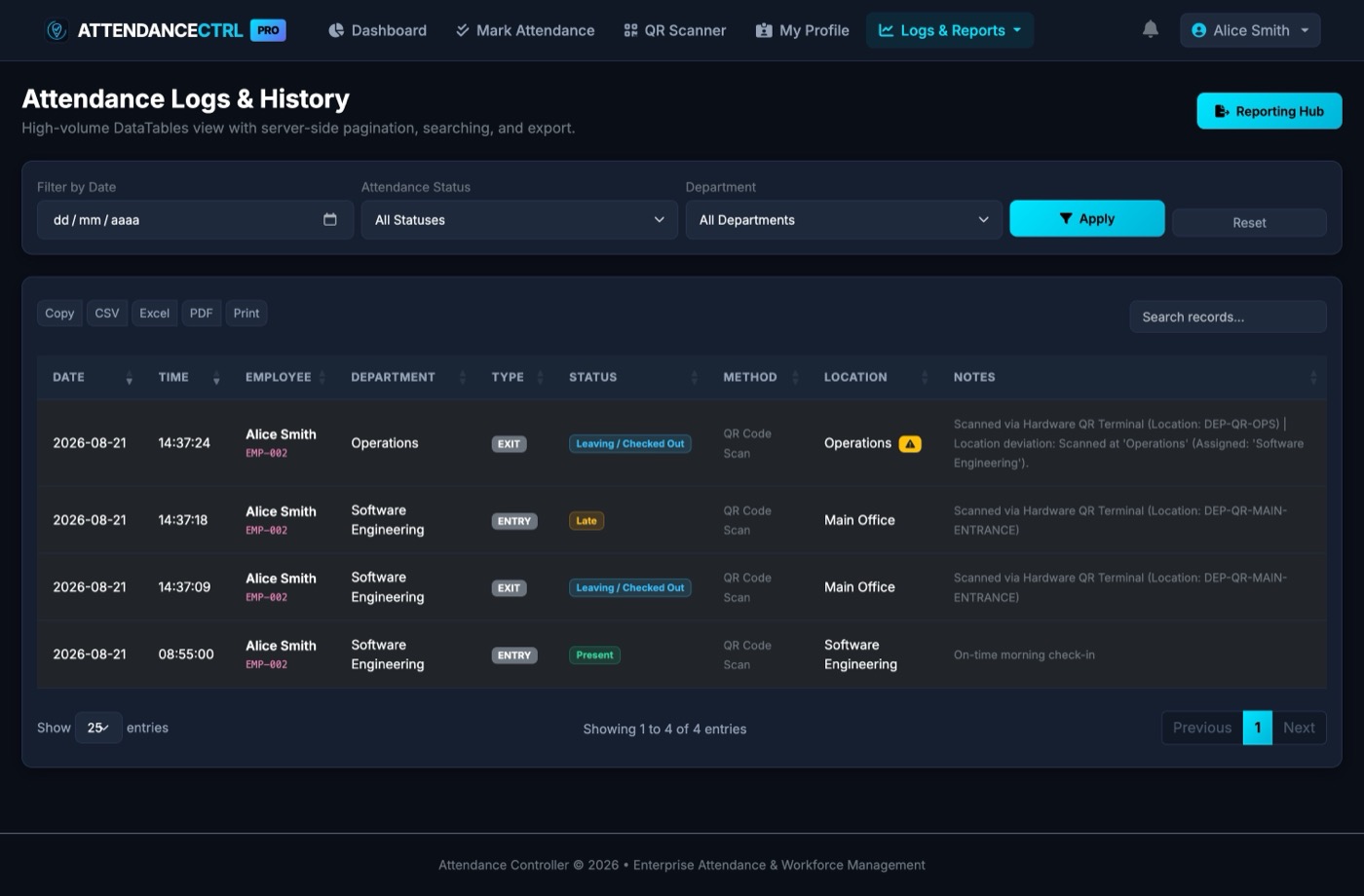The height and width of the screenshot is (896, 1364).
Task: Click the 'On-time morning check-in' note
Action: point(1024,654)
